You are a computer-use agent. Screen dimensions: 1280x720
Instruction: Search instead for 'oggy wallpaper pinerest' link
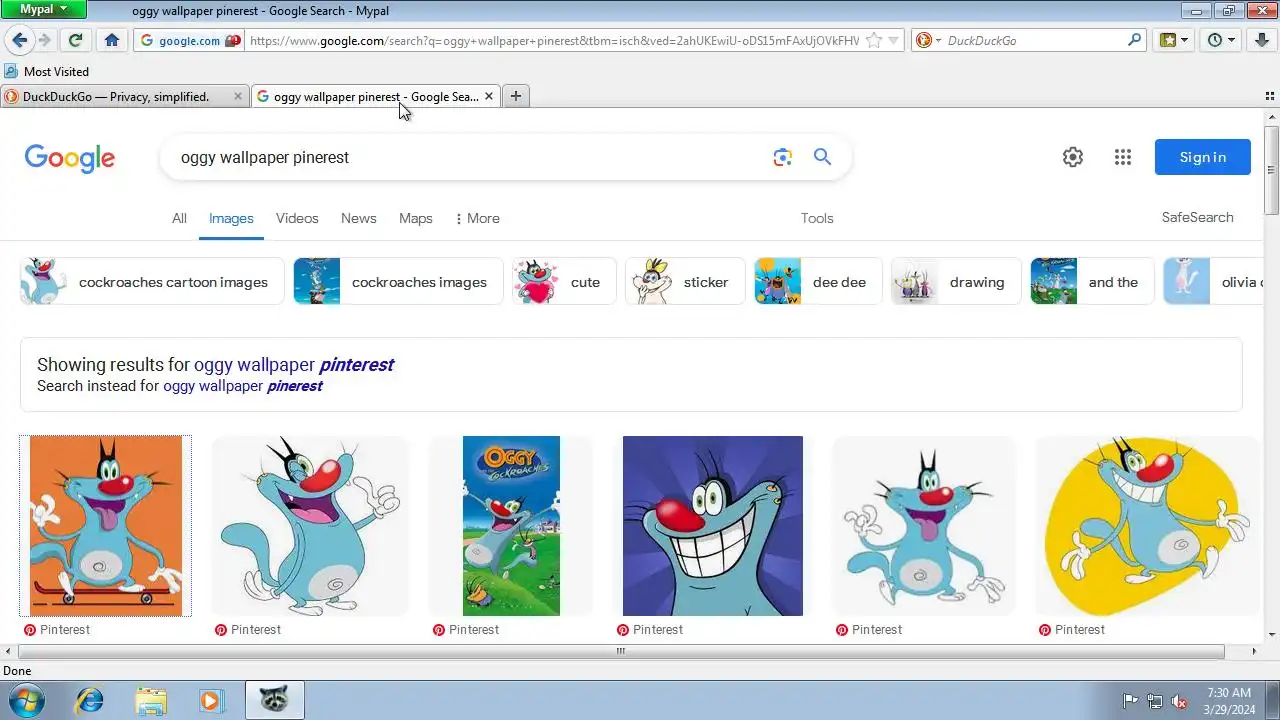242,386
